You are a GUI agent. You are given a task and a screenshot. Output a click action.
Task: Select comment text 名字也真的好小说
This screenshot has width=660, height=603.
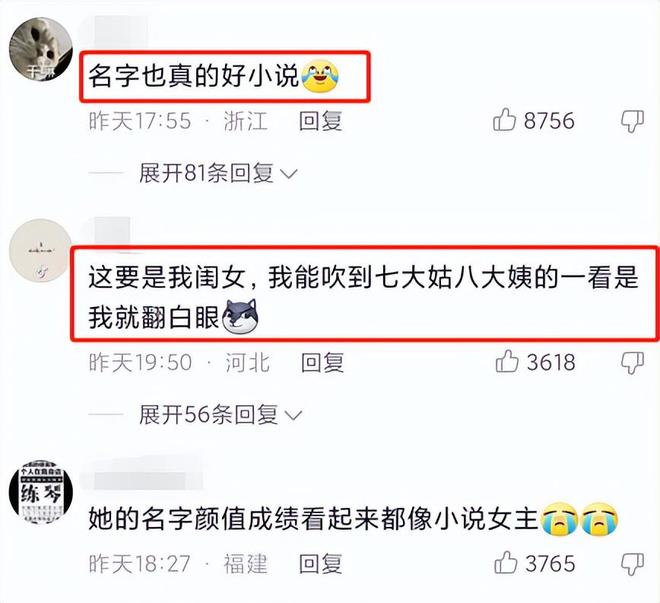(194, 76)
